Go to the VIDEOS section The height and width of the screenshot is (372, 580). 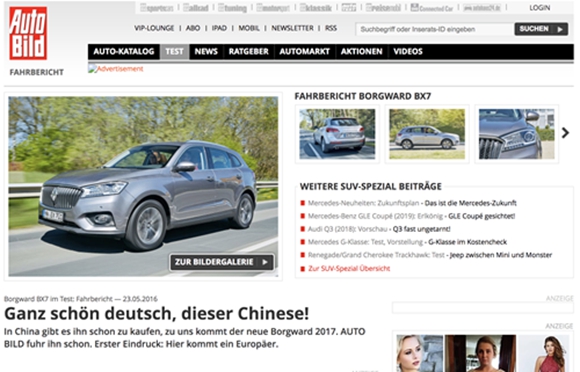408,51
